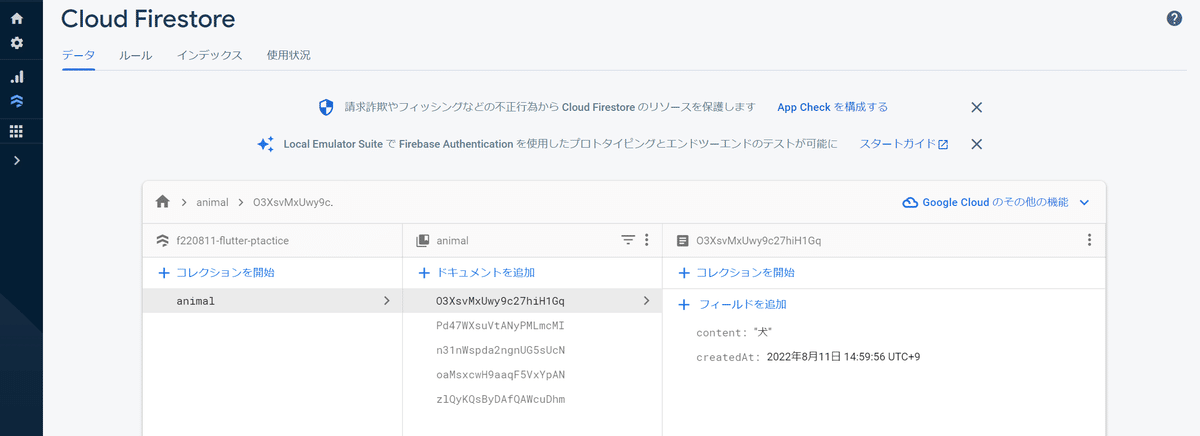The image size is (1200, 436).
Task: Expand the left sidebar chevron
Action: pyautogui.click(x=16, y=160)
